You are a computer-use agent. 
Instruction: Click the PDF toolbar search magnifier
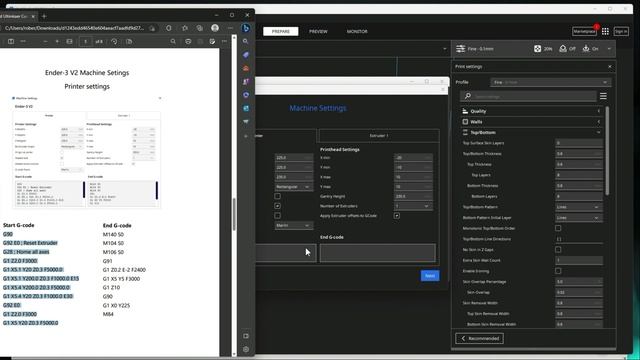tap(173, 41)
